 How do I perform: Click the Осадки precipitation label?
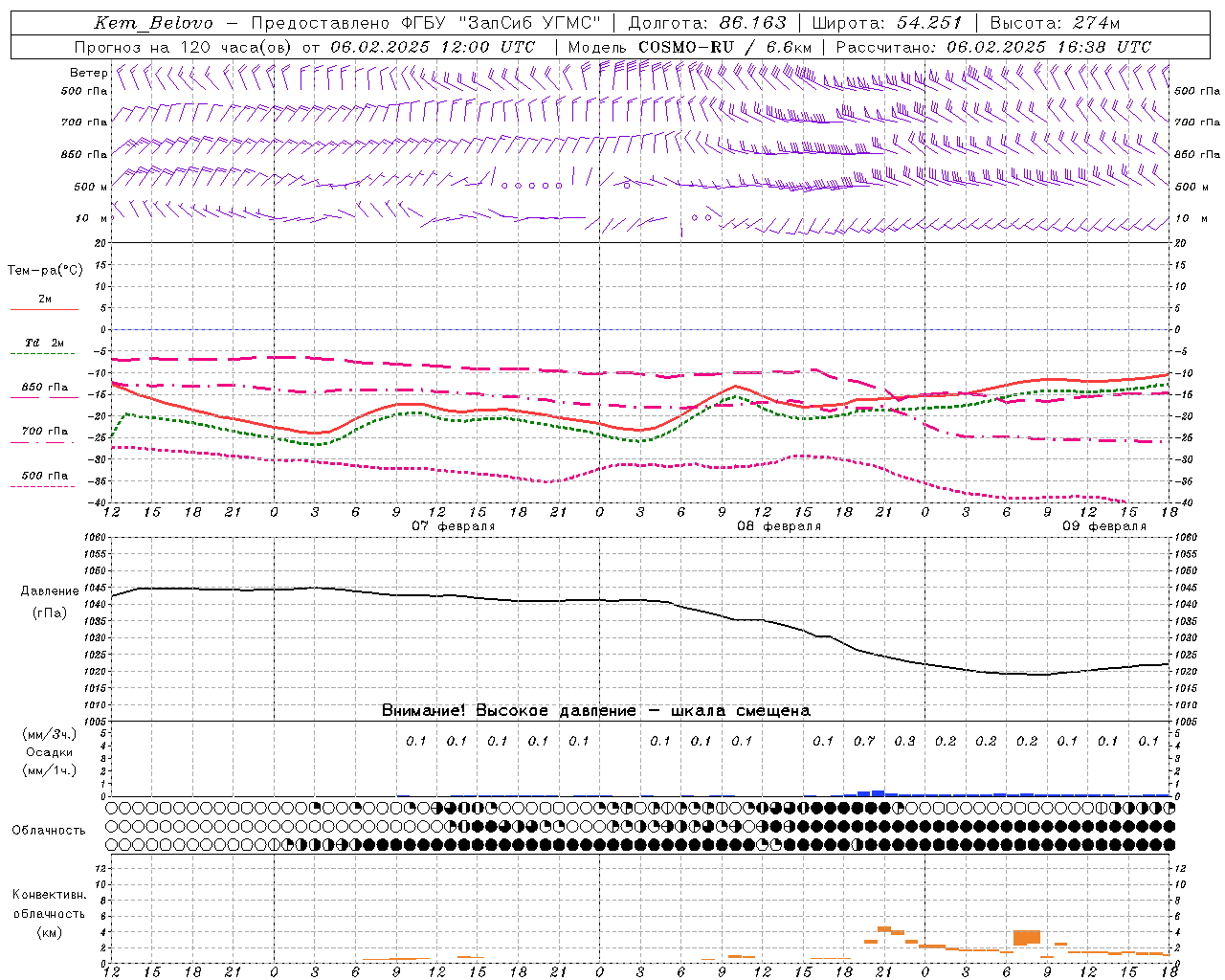tap(49, 752)
